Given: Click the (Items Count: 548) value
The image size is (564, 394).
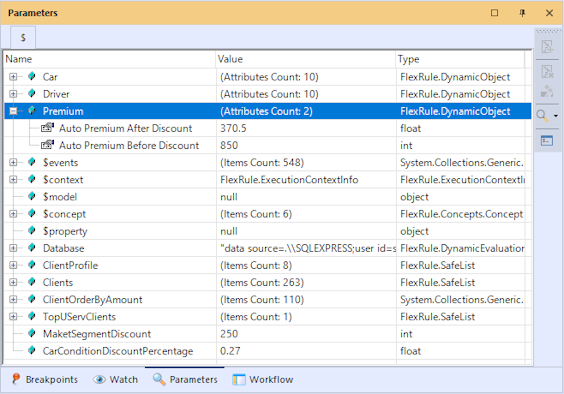Looking at the screenshot, I should 262,163.
